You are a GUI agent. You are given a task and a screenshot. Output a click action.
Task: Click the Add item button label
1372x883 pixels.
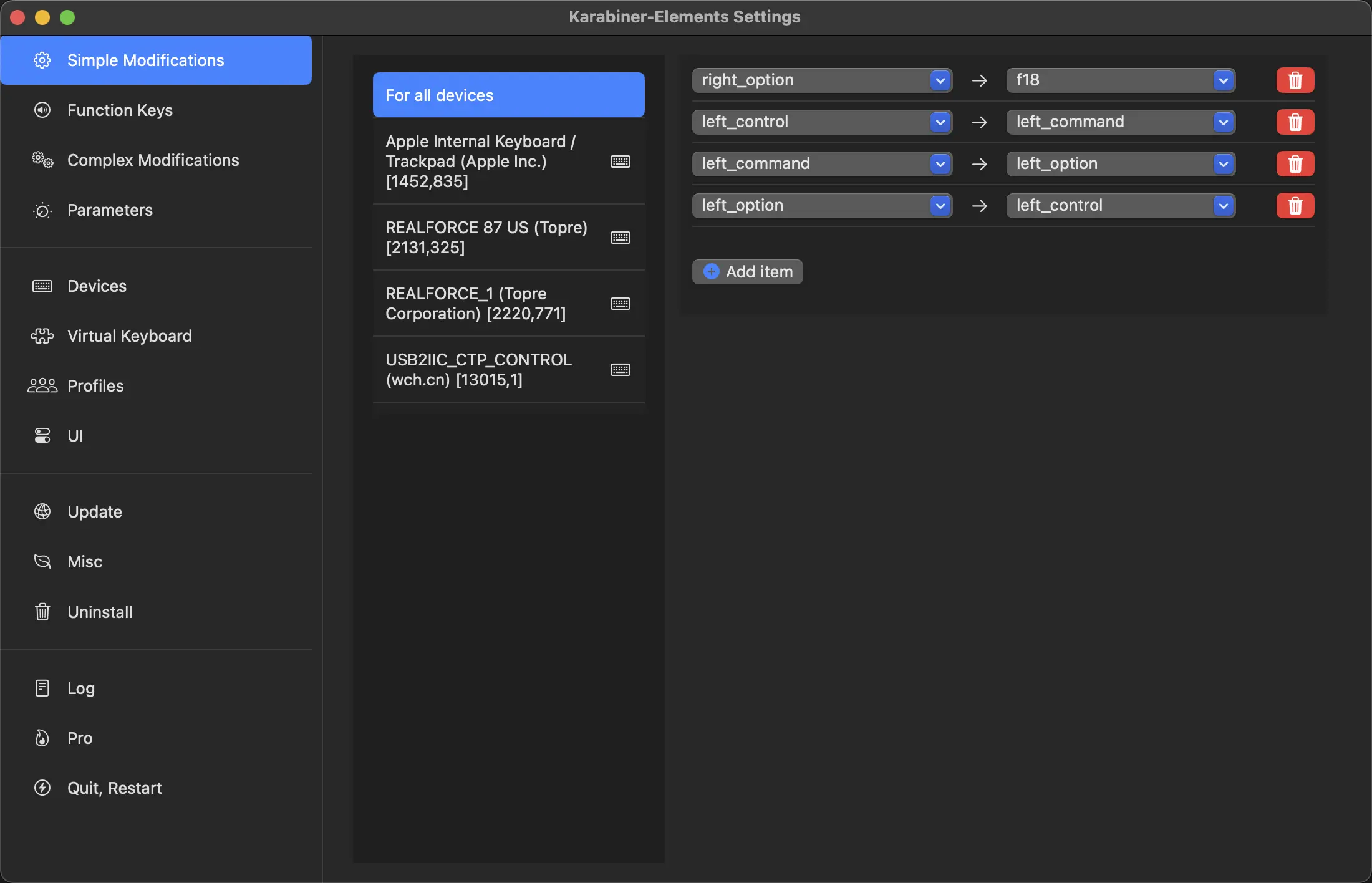point(759,272)
